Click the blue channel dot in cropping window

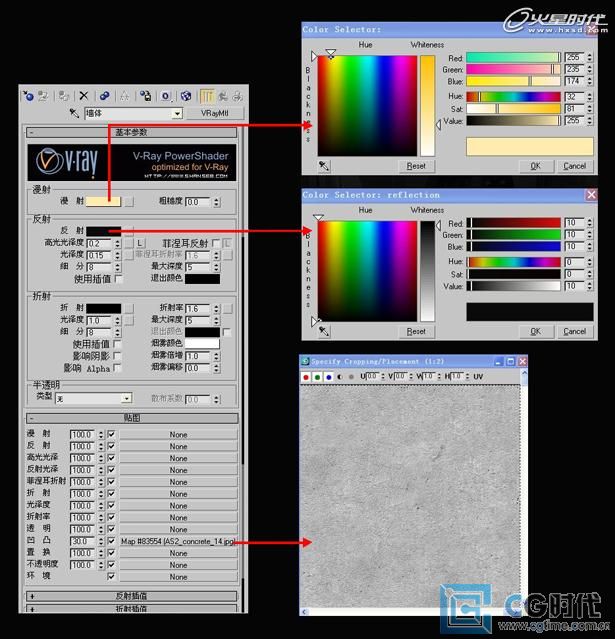coord(328,377)
